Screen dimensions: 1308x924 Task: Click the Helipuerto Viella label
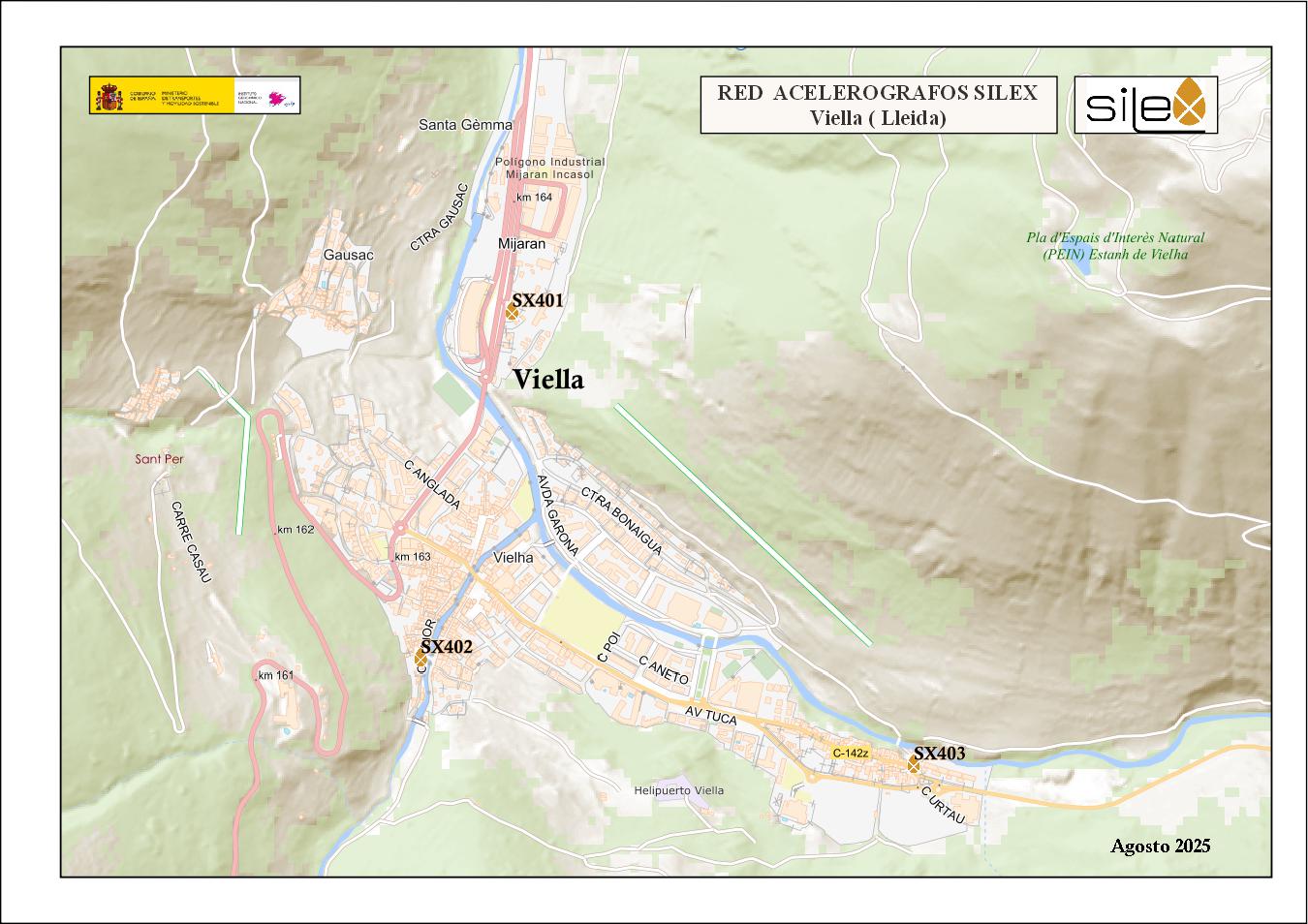coord(678,790)
